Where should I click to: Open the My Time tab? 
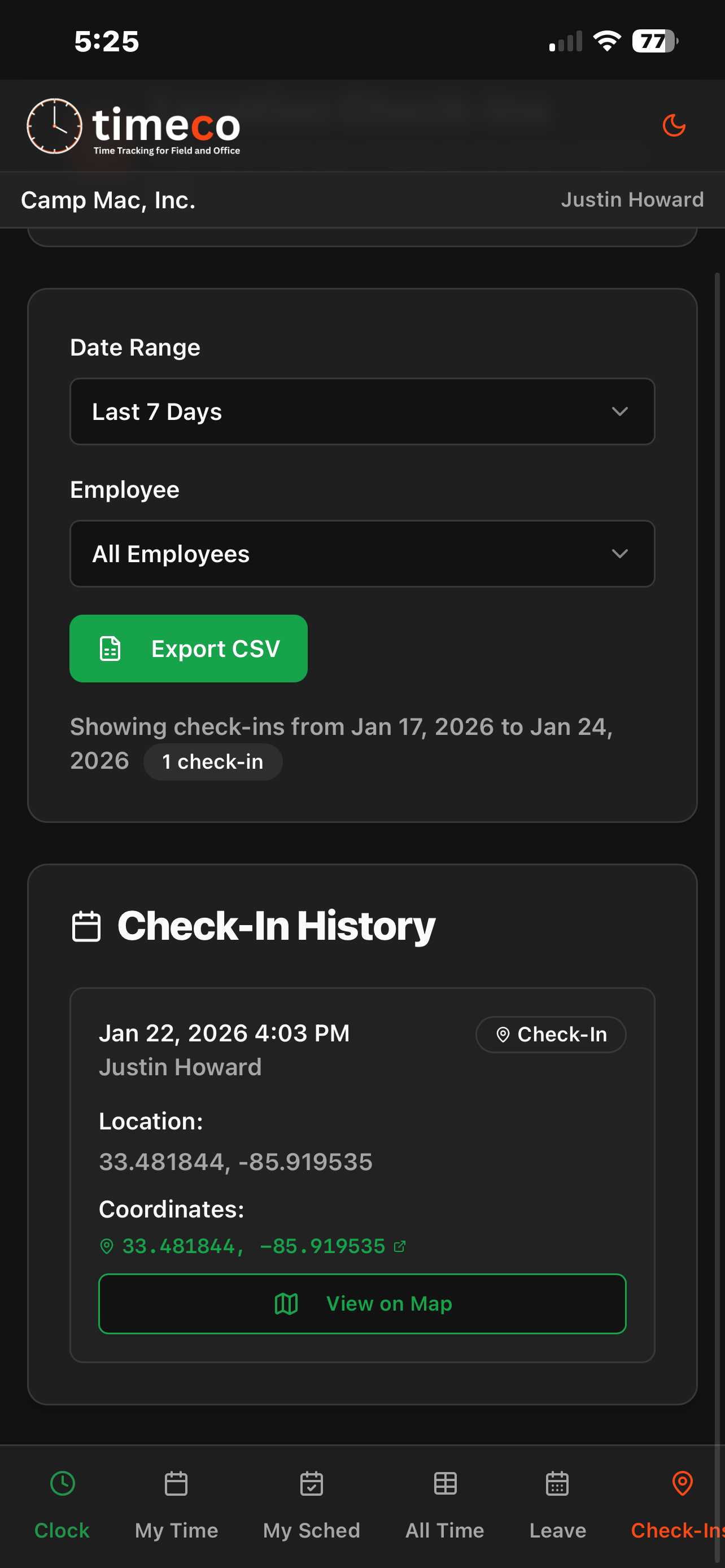[x=176, y=1505]
